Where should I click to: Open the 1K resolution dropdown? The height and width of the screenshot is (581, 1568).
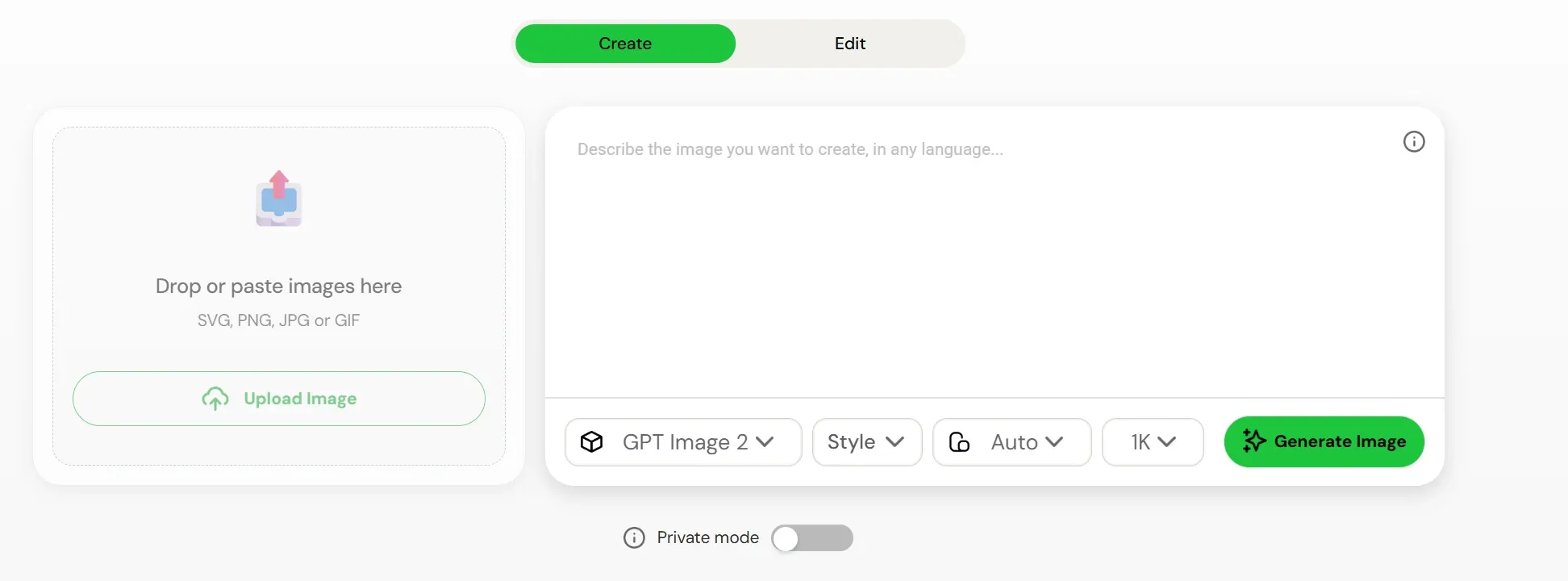pyautogui.click(x=1153, y=442)
